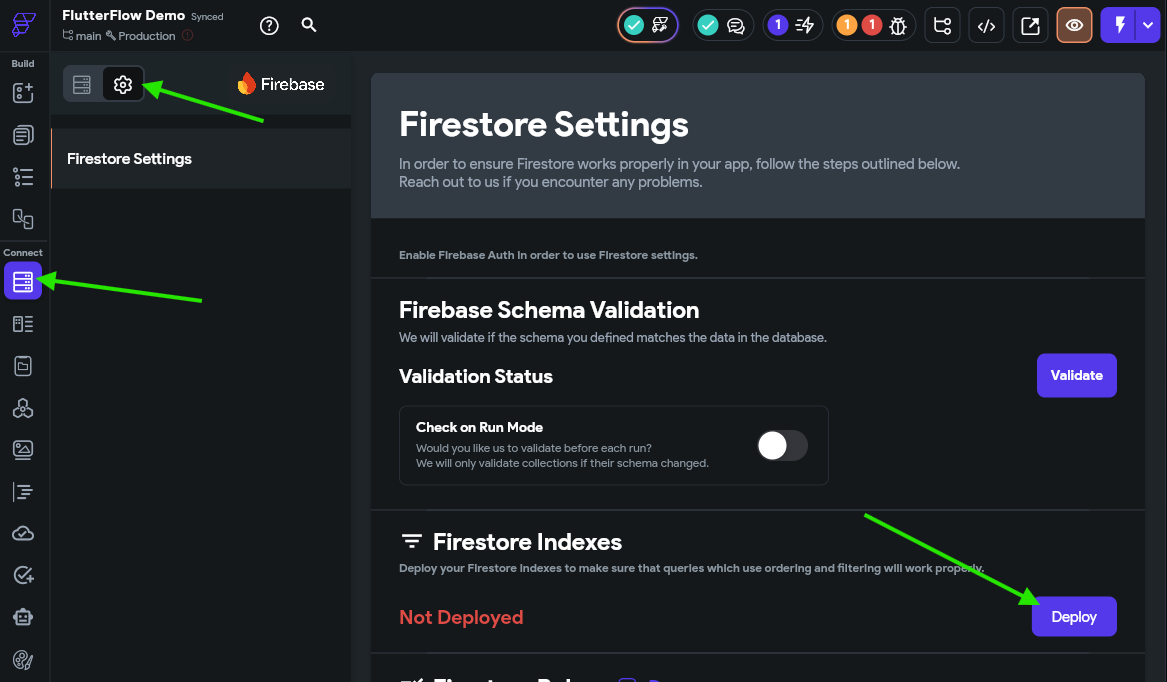Image resolution: width=1167 pixels, height=682 pixels.
Task: Click the Deploy button for Firestore Indexes
Action: pyautogui.click(x=1073, y=616)
